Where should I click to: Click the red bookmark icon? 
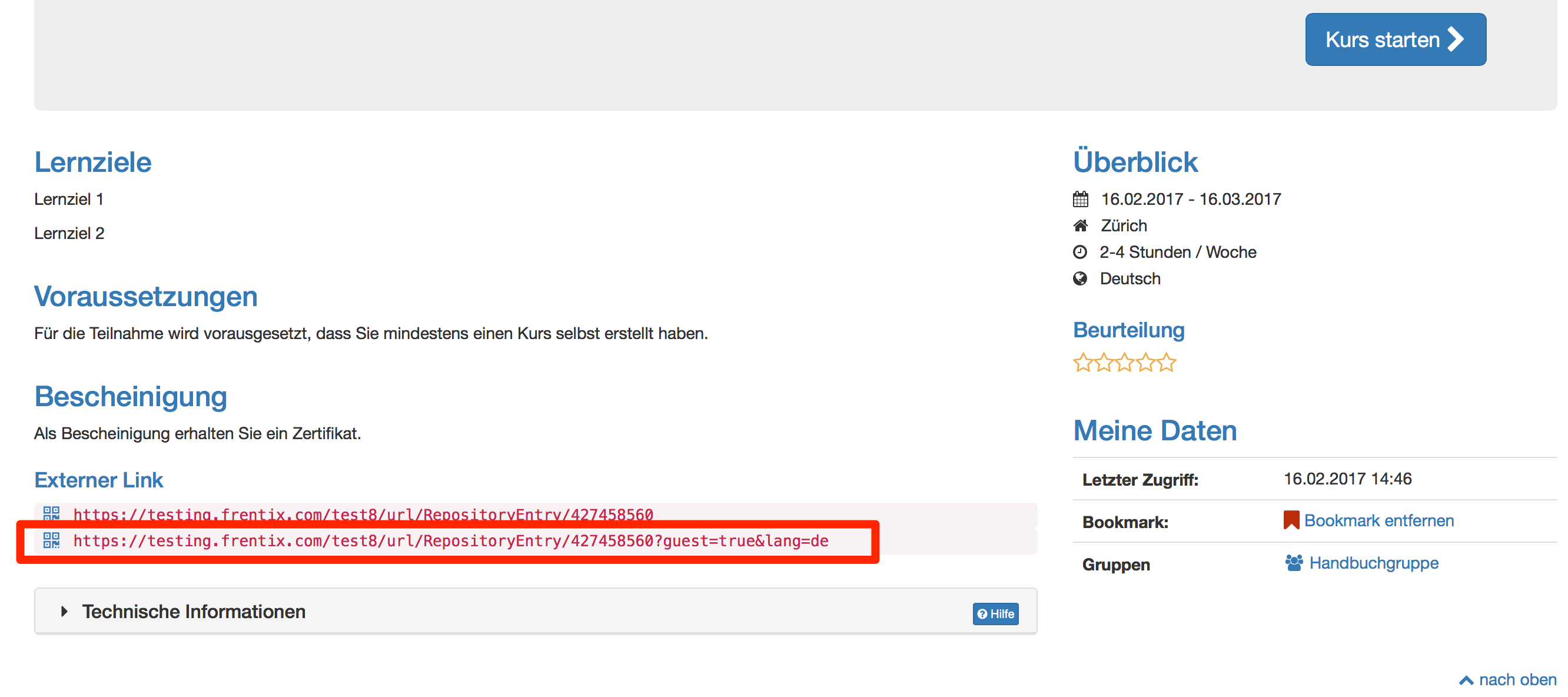tap(1290, 520)
